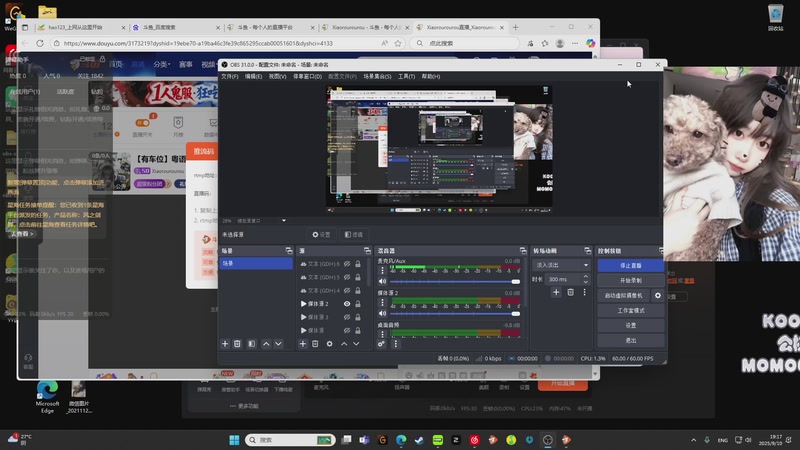Click 启动虚拟摄像机 button

coord(623,295)
